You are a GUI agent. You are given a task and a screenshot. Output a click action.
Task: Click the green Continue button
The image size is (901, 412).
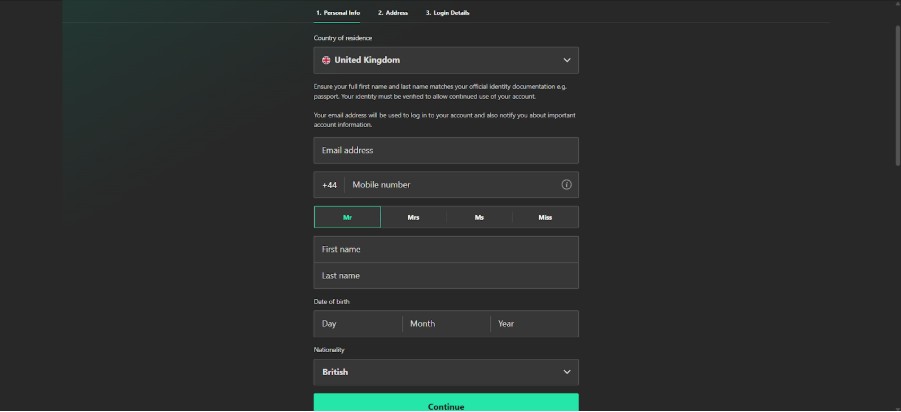(446, 402)
